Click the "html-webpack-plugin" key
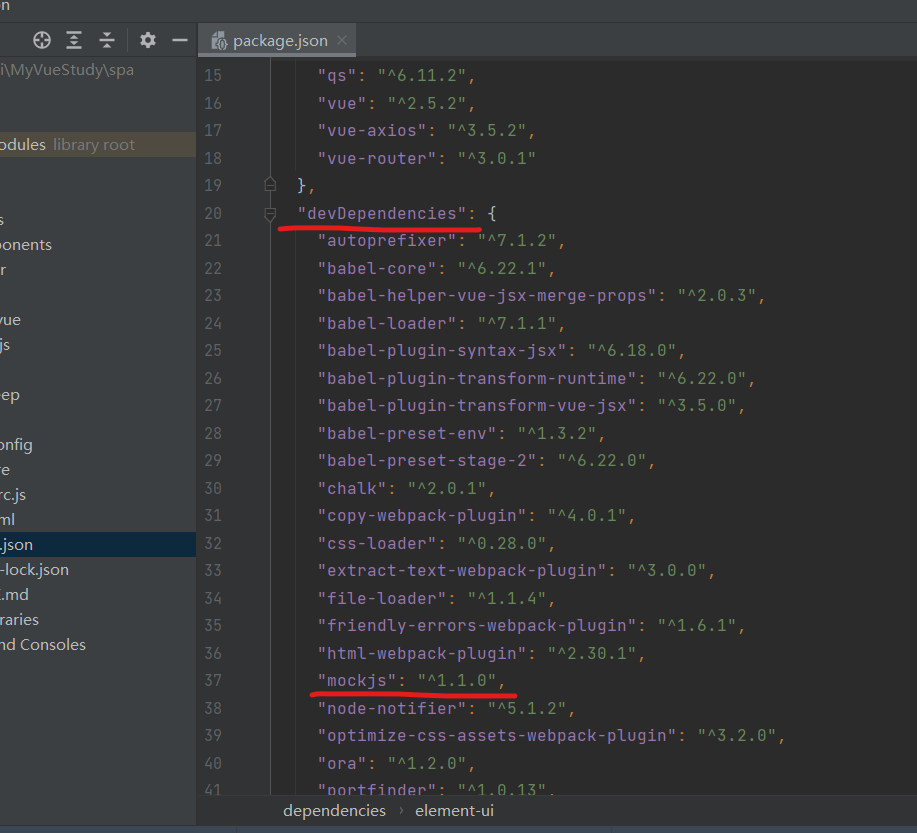 coord(422,653)
